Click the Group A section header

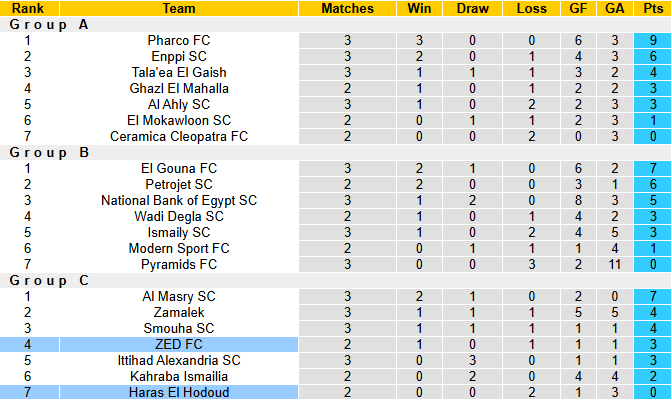pos(49,24)
